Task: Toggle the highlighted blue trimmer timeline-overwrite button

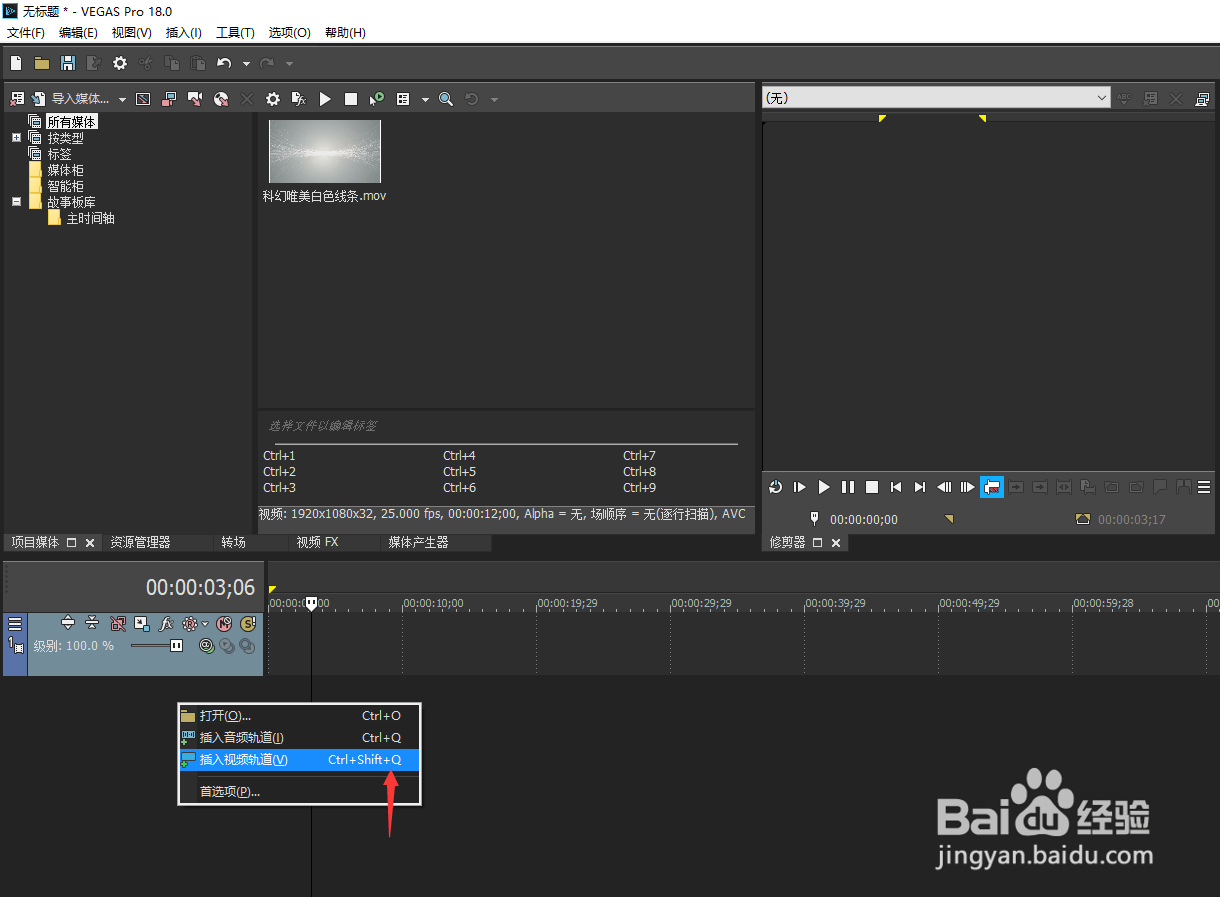Action: [x=992, y=487]
